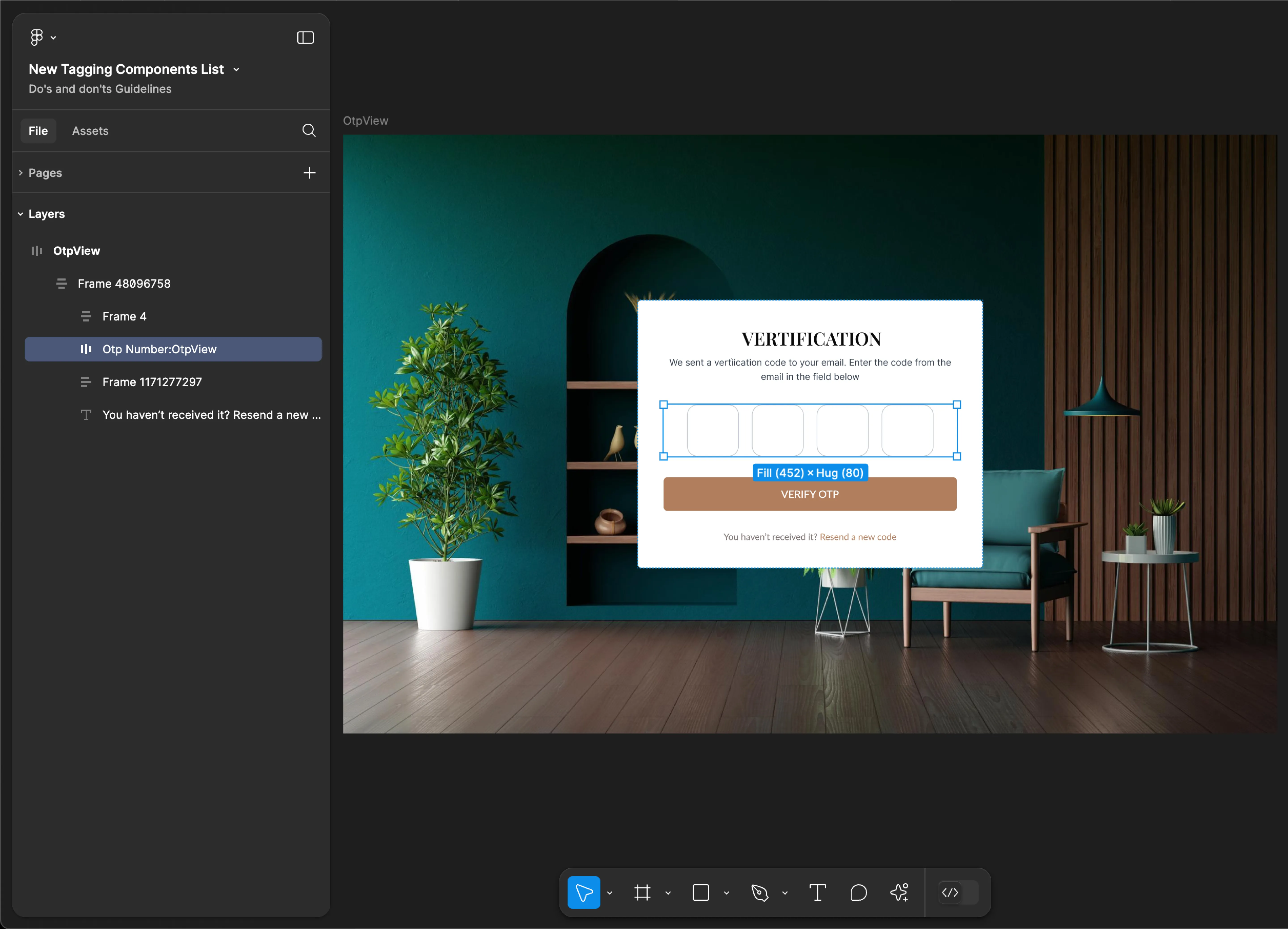The image size is (1288, 929).
Task: Open file name dropdown chevron
Action: [236, 70]
